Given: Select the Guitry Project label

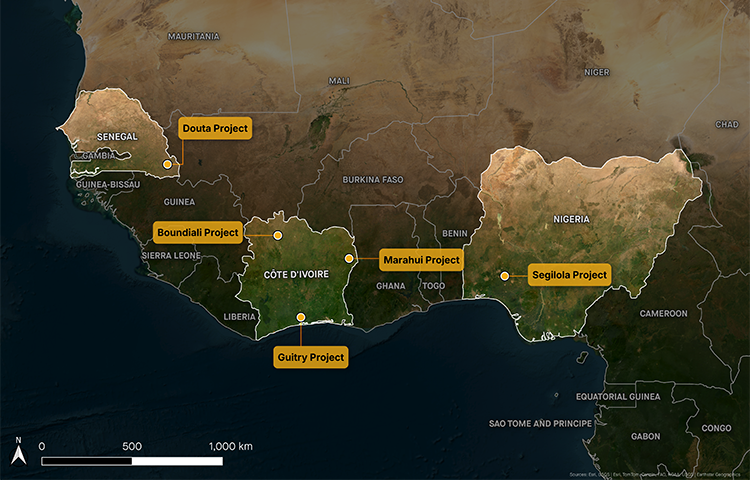Looking at the screenshot, I should point(311,357).
